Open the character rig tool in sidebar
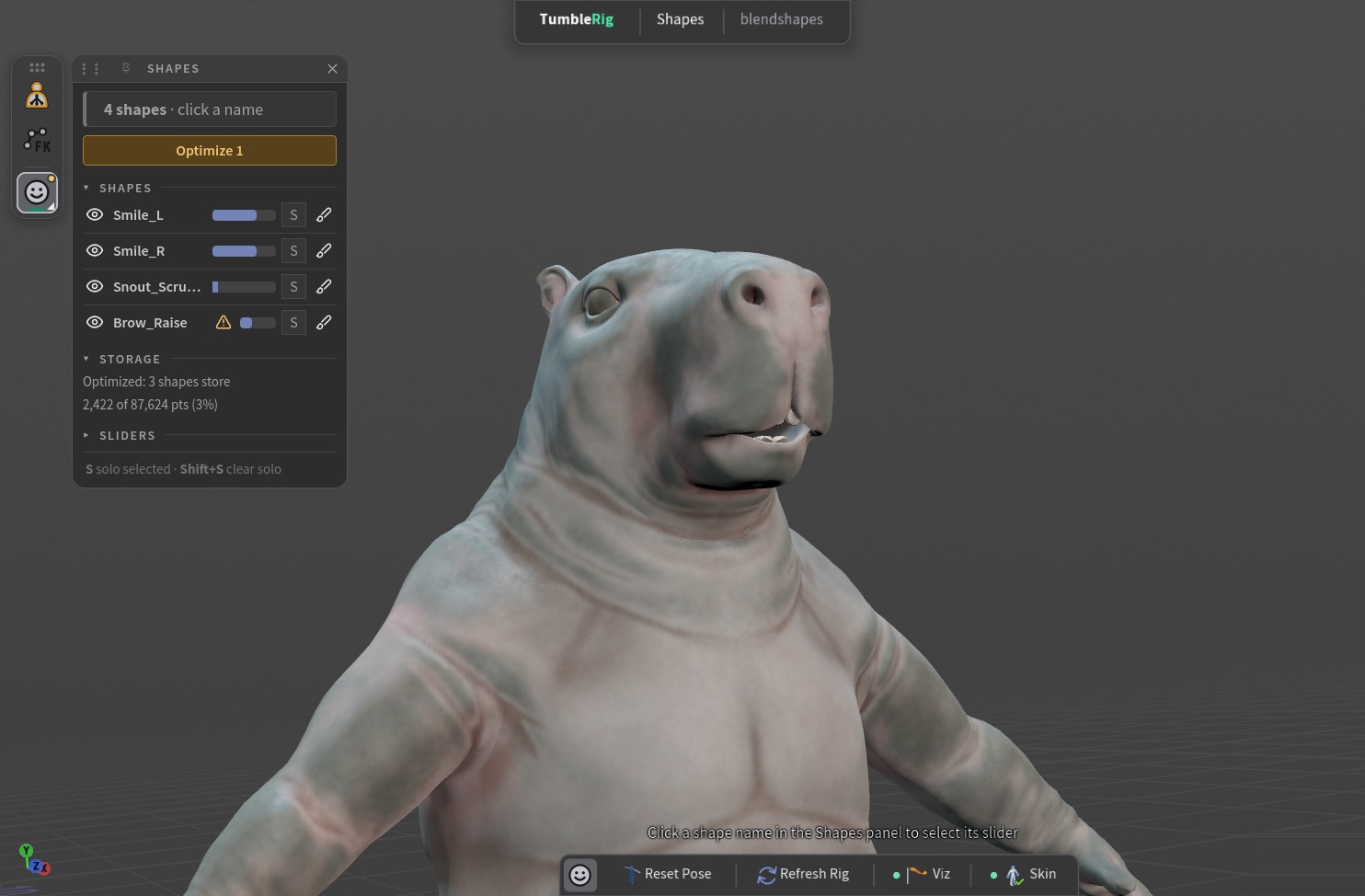Viewport: 1365px width, 896px height. 37,96
